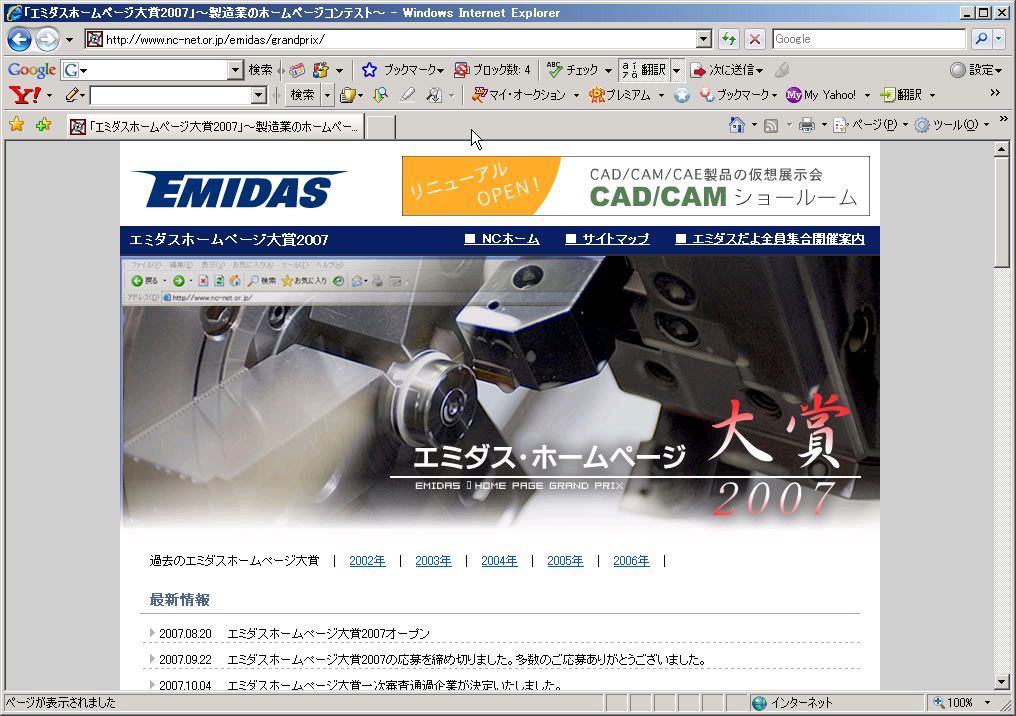Screen dimensions: 1016x716
Task: Open the 2005年 past award link
Action: (x=566, y=560)
